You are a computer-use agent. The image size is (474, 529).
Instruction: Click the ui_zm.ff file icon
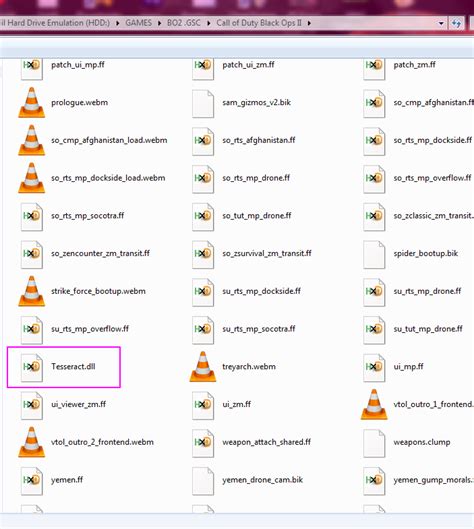203,406
